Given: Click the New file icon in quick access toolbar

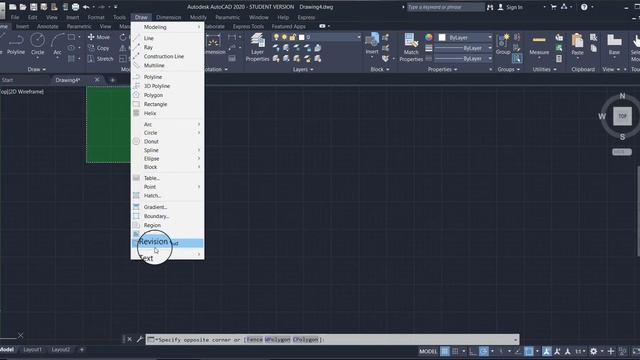Looking at the screenshot, I should click(x=13, y=7).
